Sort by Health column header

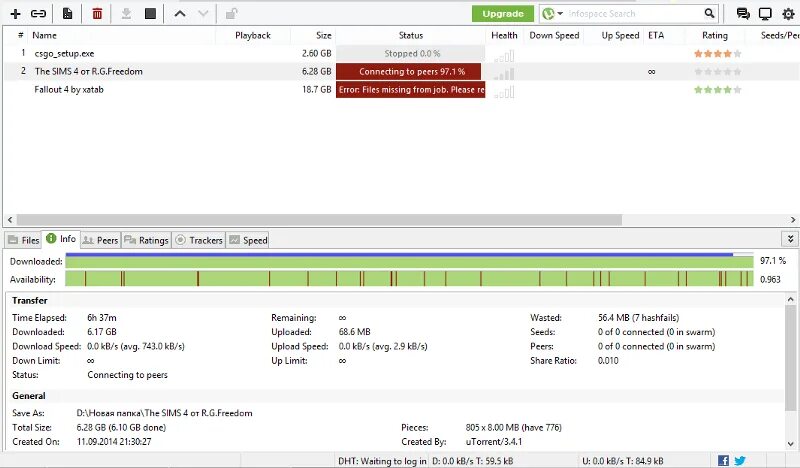[x=504, y=35]
